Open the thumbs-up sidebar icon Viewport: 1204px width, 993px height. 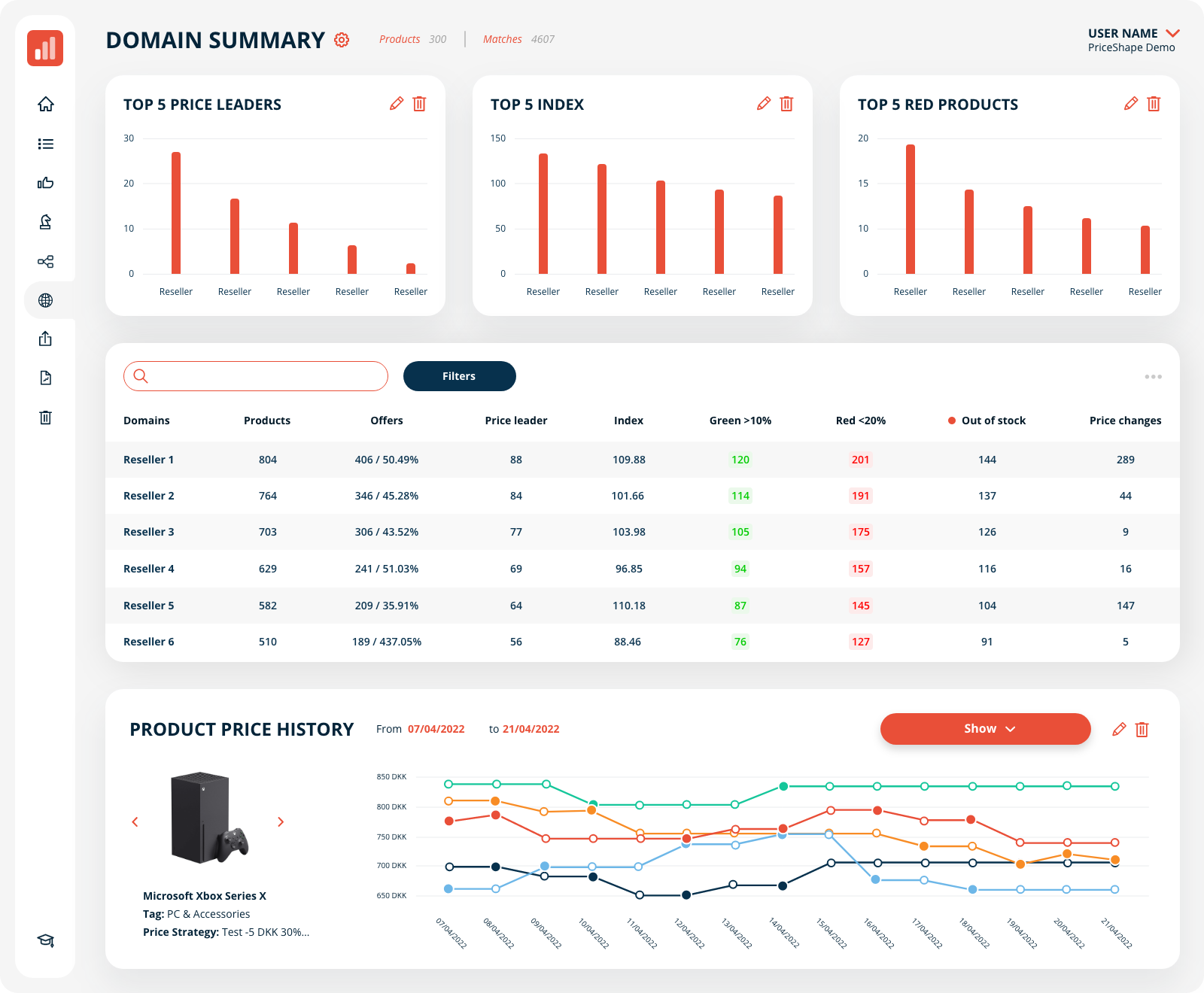46,183
